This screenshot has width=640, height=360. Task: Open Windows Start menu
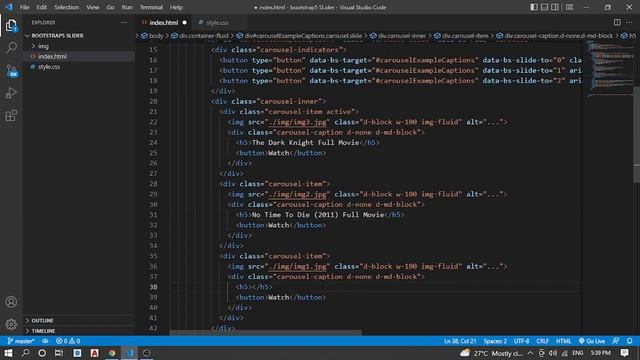click(8, 353)
